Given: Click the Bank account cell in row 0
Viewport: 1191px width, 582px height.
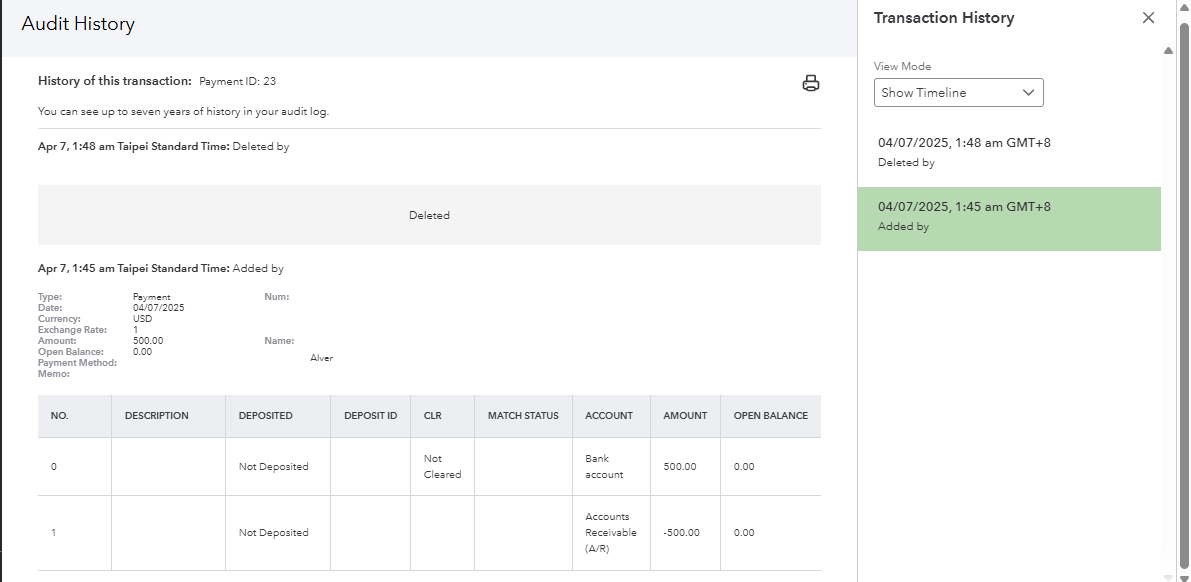Looking at the screenshot, I should pyautogui.click(x=605, y=467).
